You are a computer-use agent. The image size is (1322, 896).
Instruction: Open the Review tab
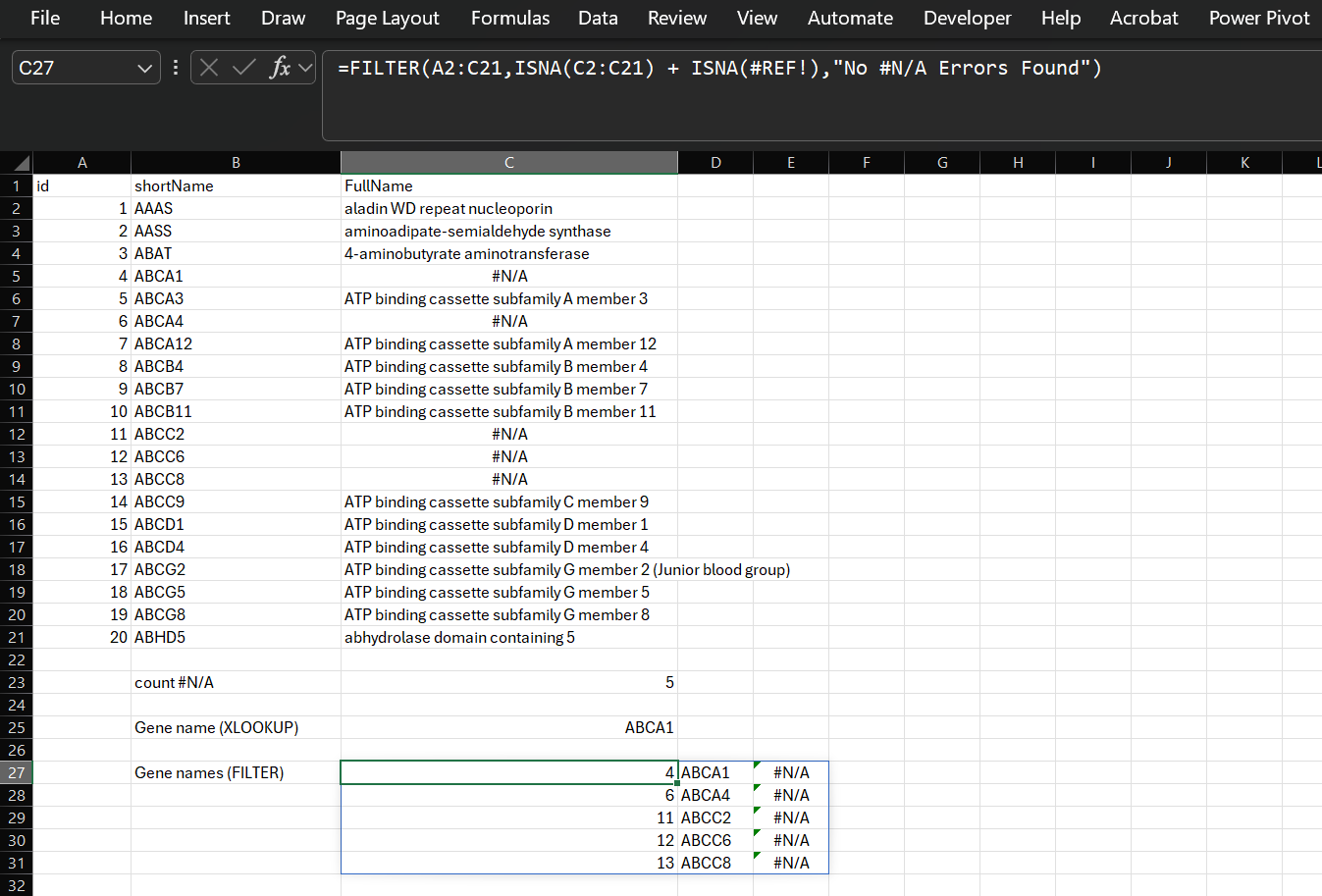coord(676,18)
